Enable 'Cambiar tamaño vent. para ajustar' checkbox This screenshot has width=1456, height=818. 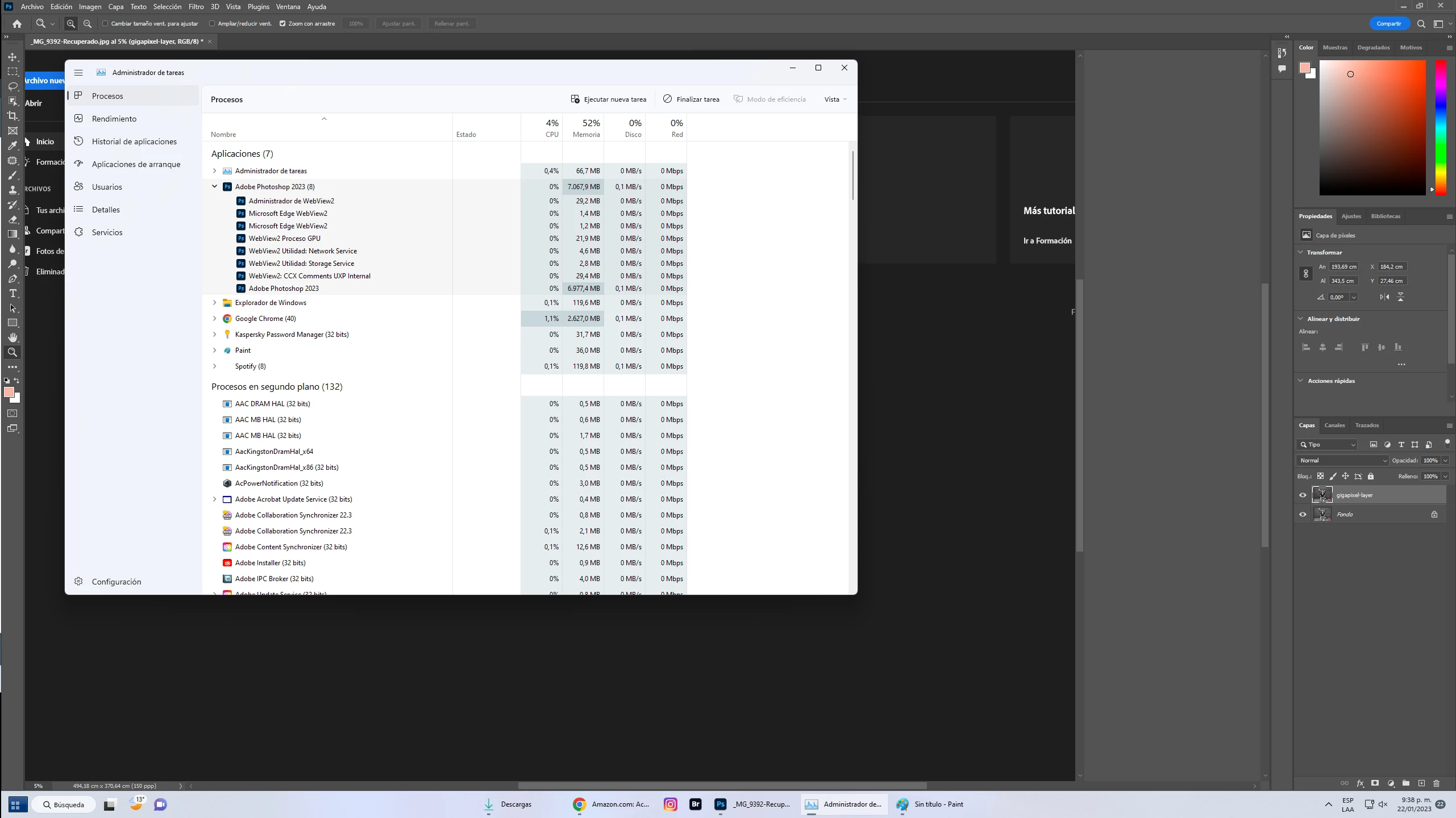pyautogui.click(x=105, y=24)
